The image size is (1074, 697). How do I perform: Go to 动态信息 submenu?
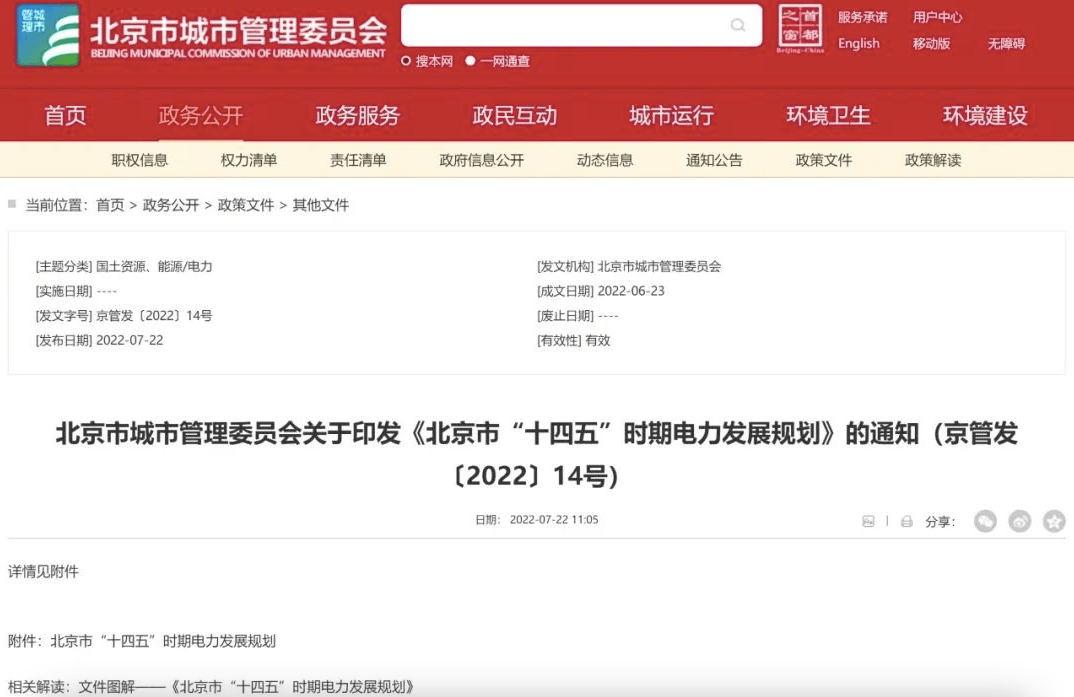click(605, 160)
